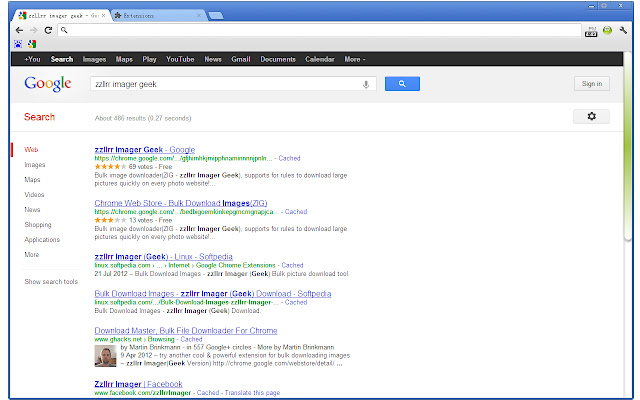Close the zzllrr imager geek tab
The height and width of the screenshot is (400, 640).
pos(103,16)
